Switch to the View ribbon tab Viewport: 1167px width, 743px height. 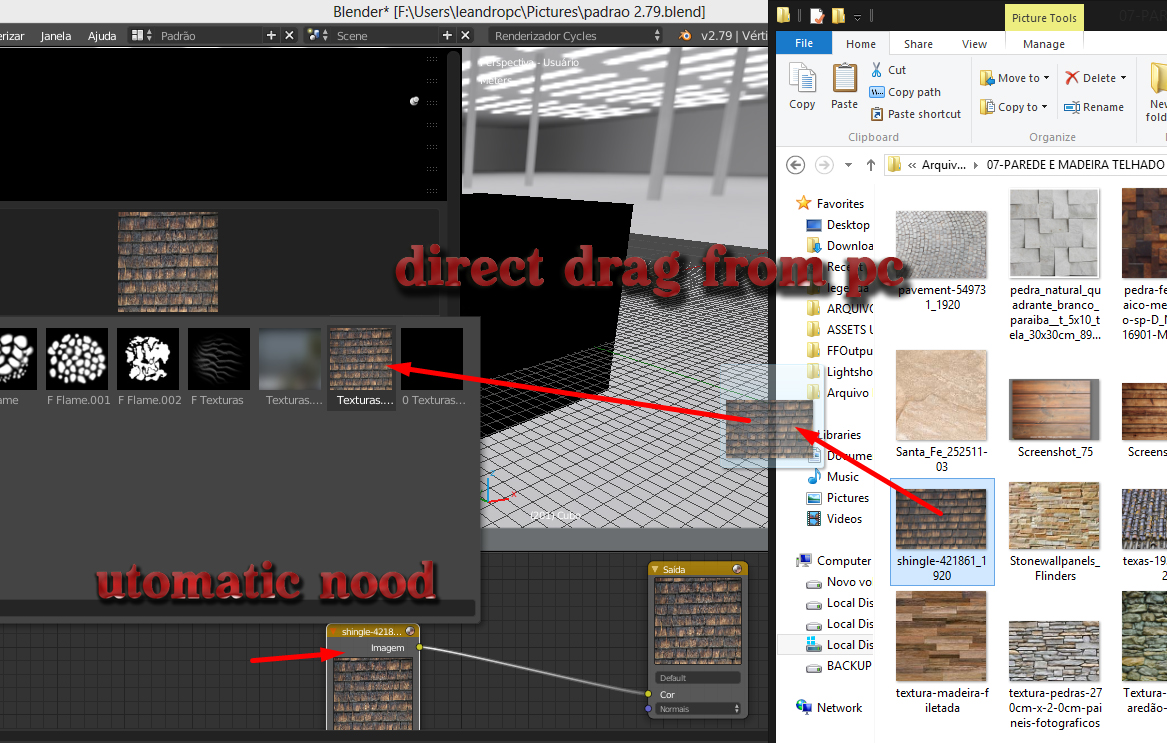pyautogui.click(x=974, y=44)
